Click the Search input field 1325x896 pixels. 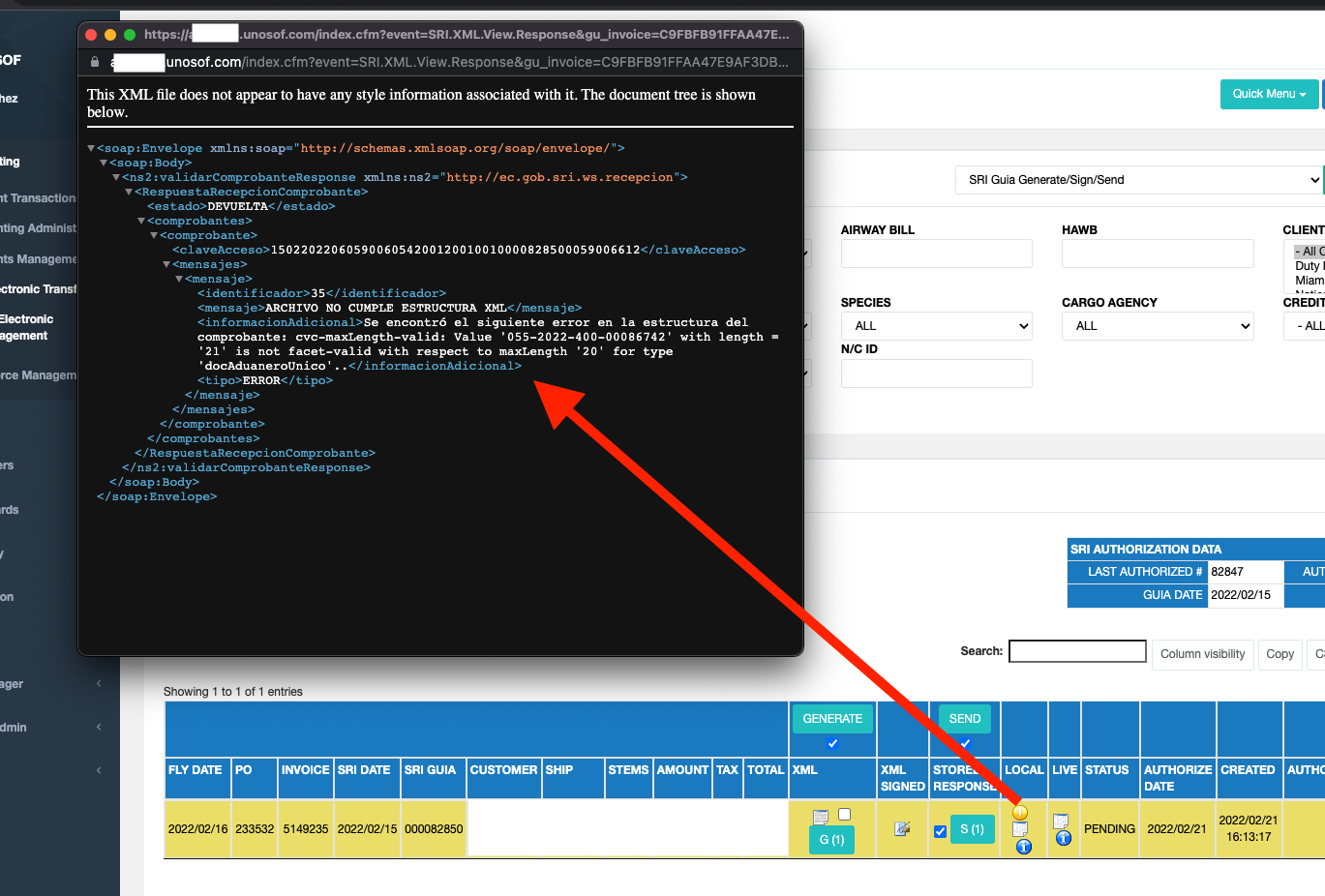1077,651
